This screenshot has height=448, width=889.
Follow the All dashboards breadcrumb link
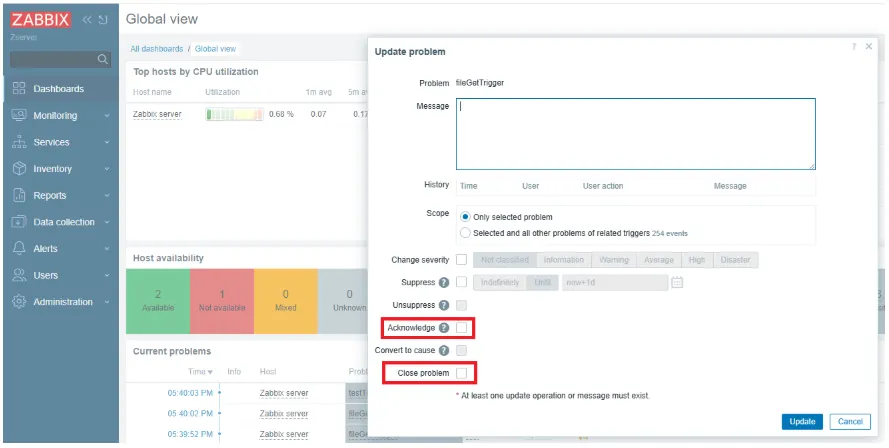pos(156,49)
